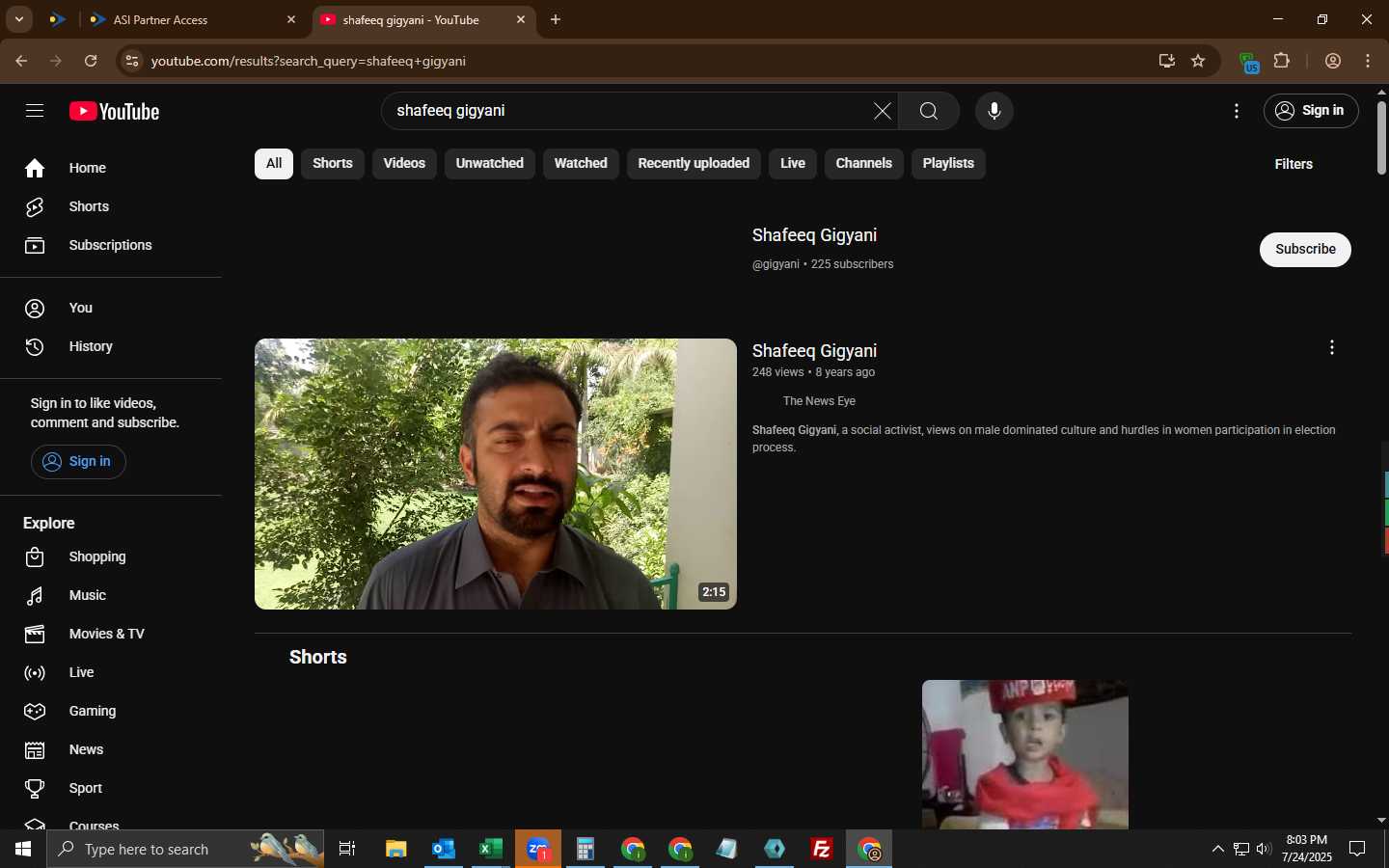Open a new browser tab
This screenshot has height=868, width=1389.
556,19
